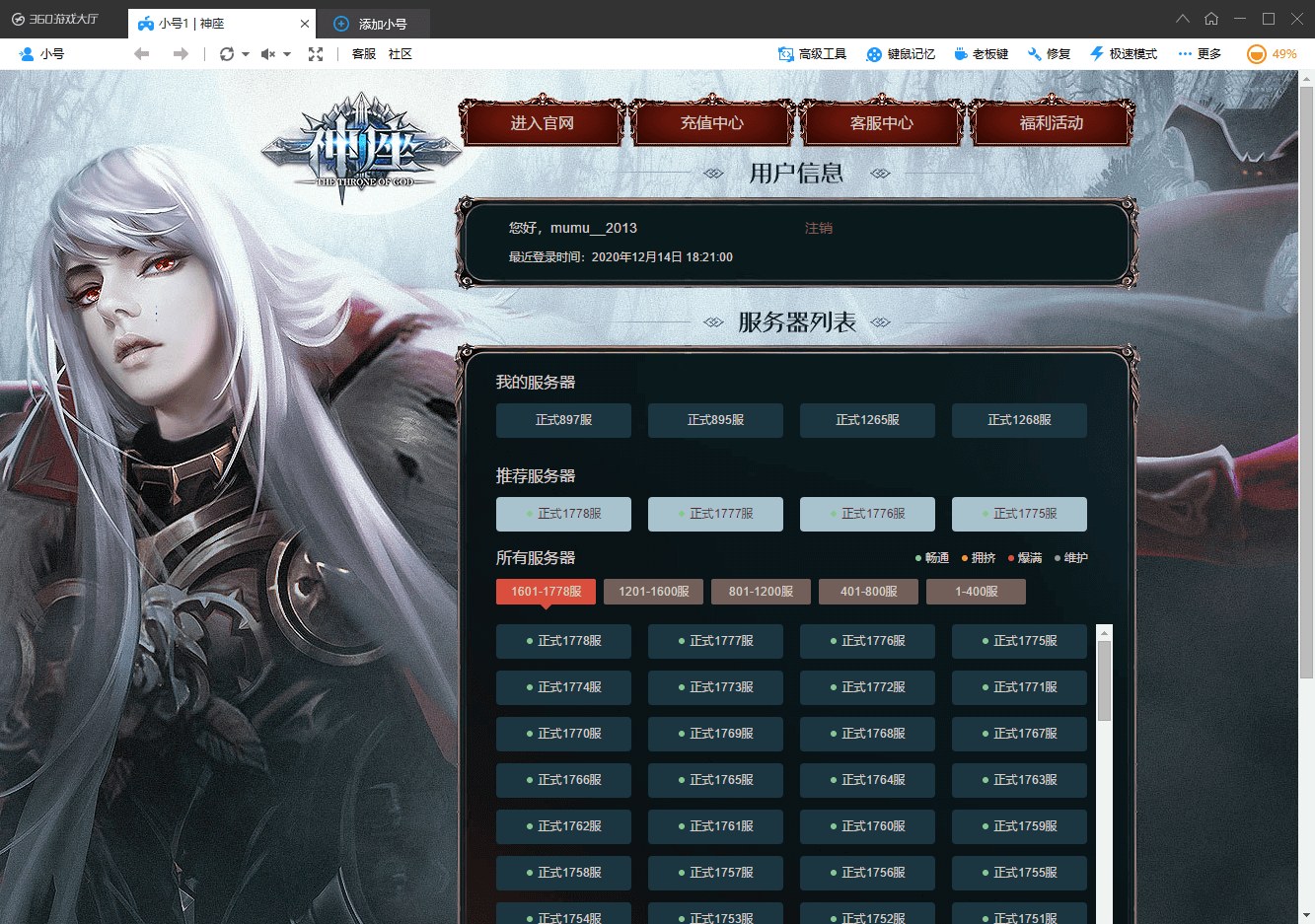Select the 801-1200服 server range tab
Image resolution: width=1315 pixels, height=924 pixels.
(761, 592)
